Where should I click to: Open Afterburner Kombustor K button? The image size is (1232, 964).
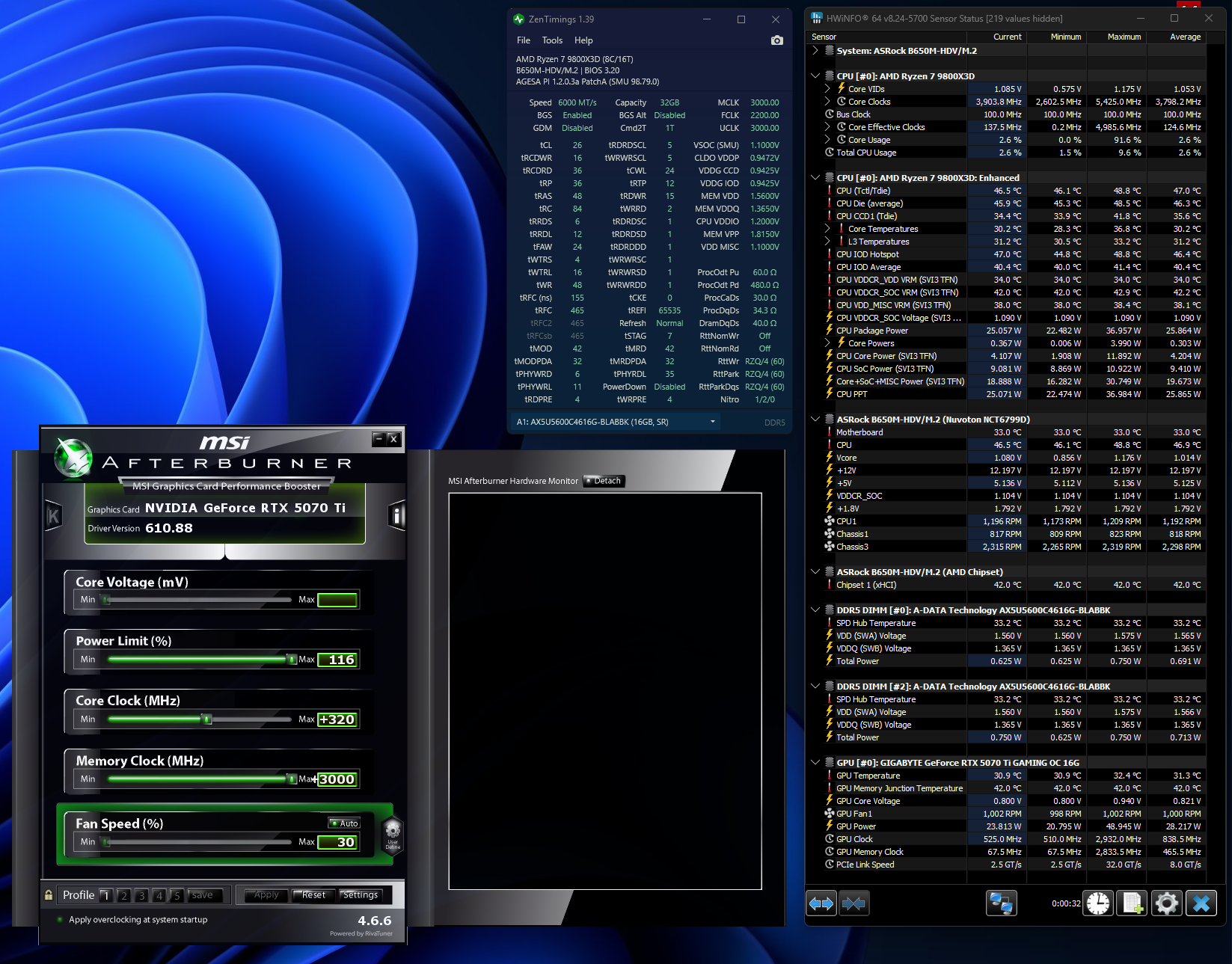tap(53, 515)
